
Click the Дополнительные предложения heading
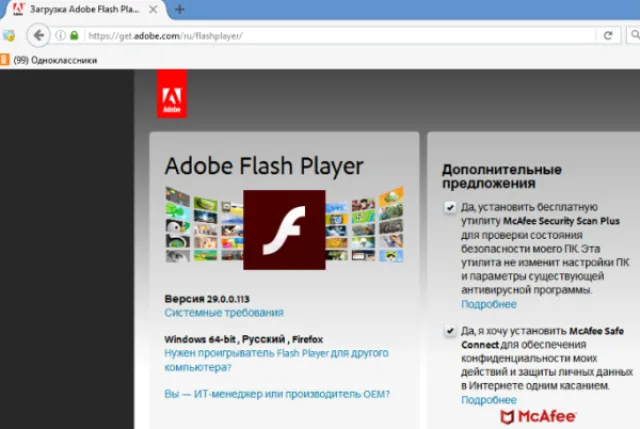click(x=502, y=176)
